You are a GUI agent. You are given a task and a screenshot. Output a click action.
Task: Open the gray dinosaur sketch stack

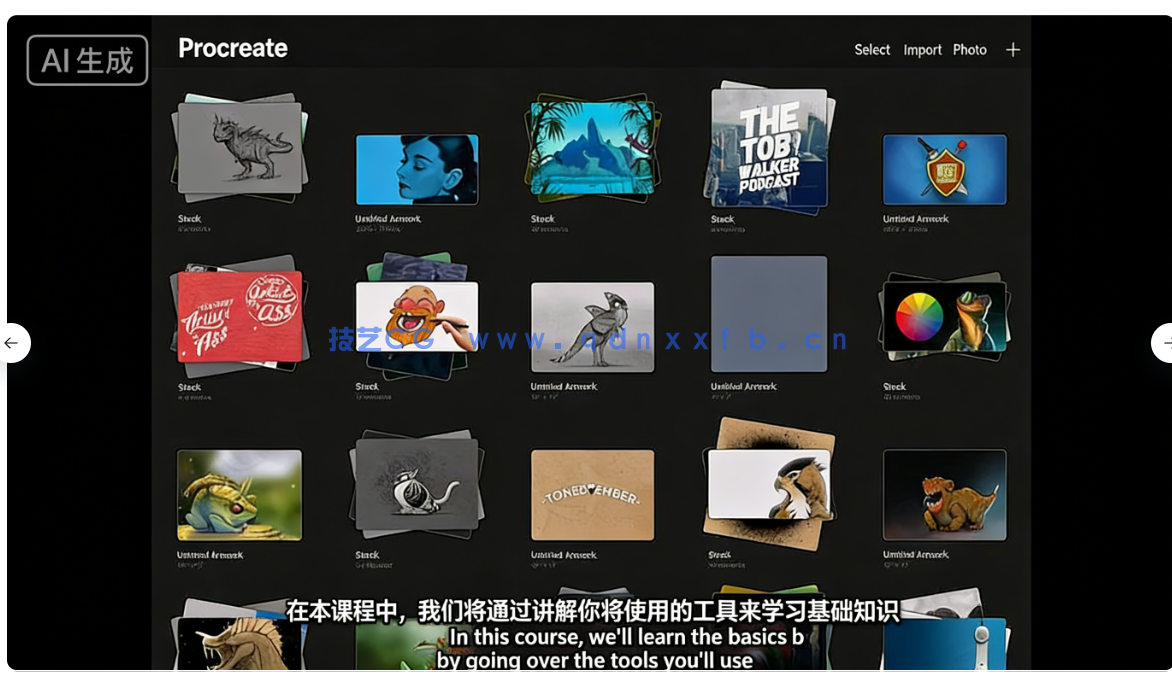coord(239,148)
